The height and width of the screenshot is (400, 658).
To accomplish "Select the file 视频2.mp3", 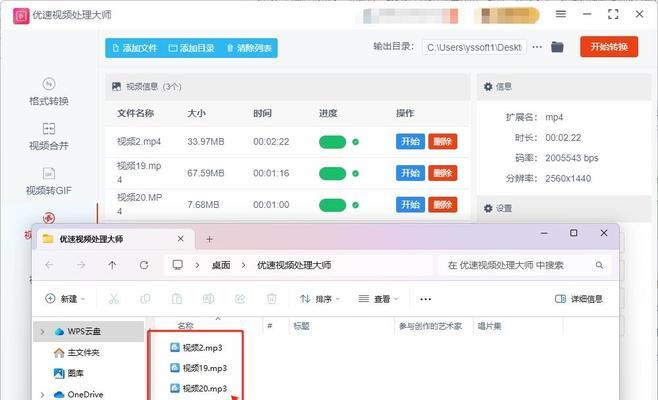I will (x=196, y=348).
